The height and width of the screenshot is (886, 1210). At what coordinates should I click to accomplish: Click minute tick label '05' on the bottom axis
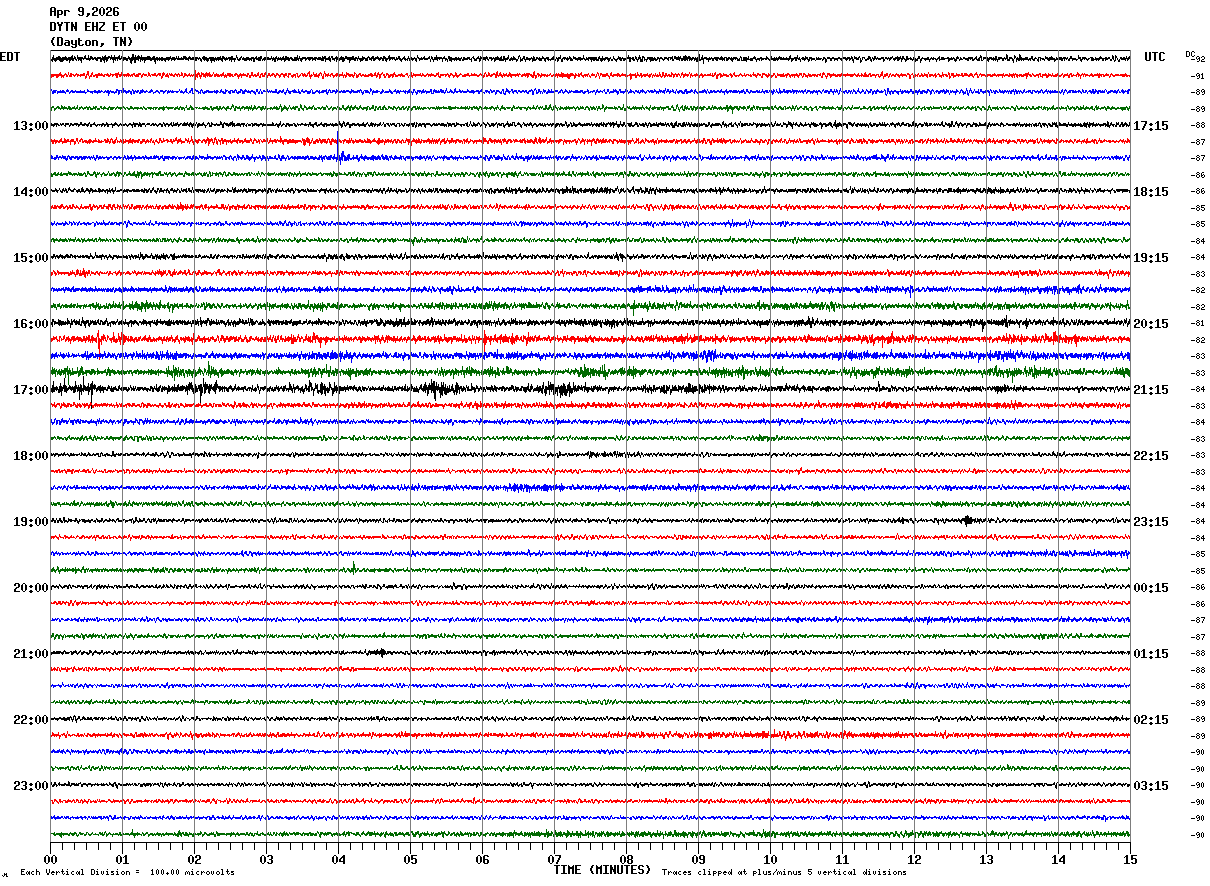pos(410,859)
